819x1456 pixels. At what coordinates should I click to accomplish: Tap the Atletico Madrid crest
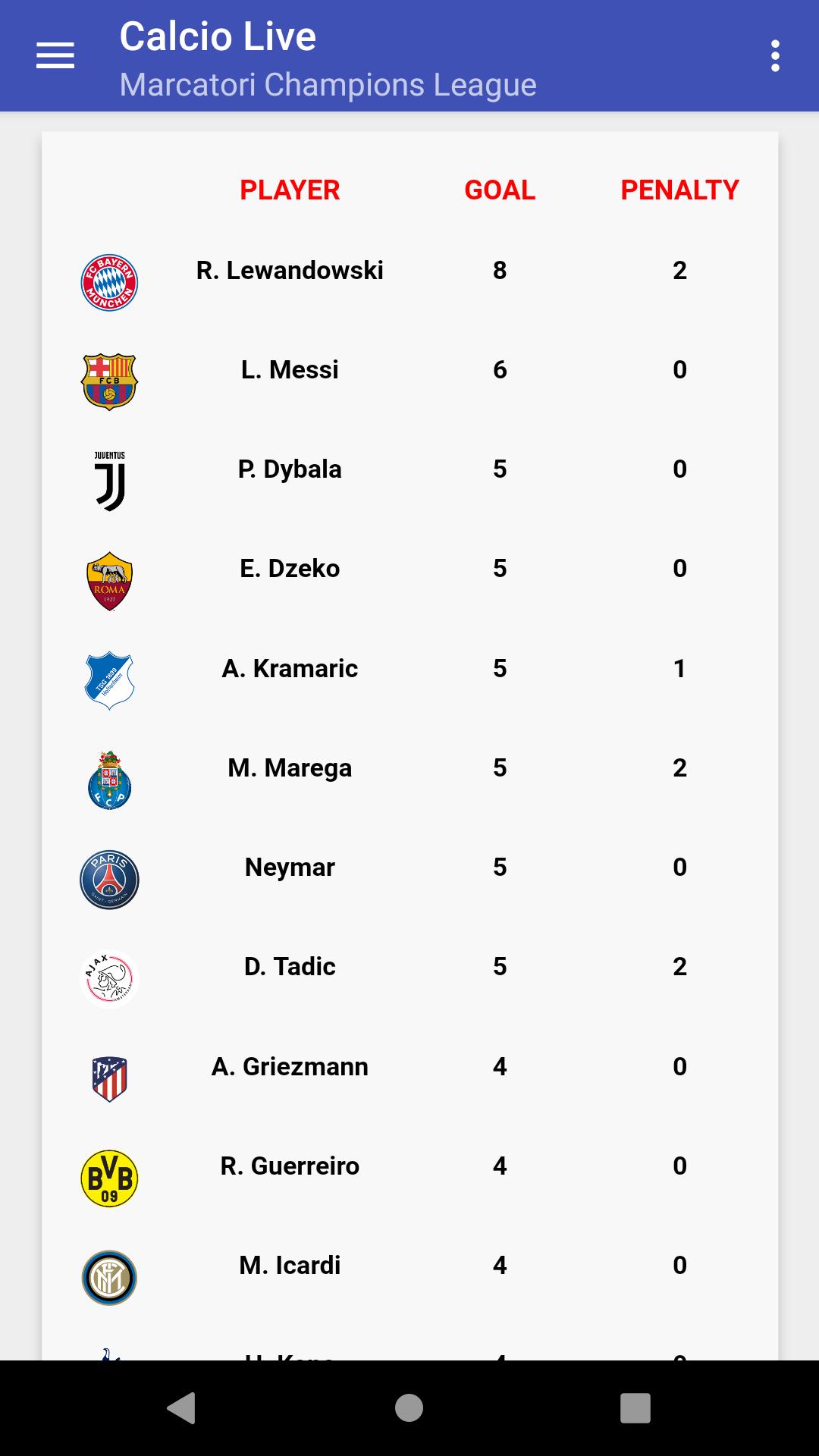click(110, 1078)
